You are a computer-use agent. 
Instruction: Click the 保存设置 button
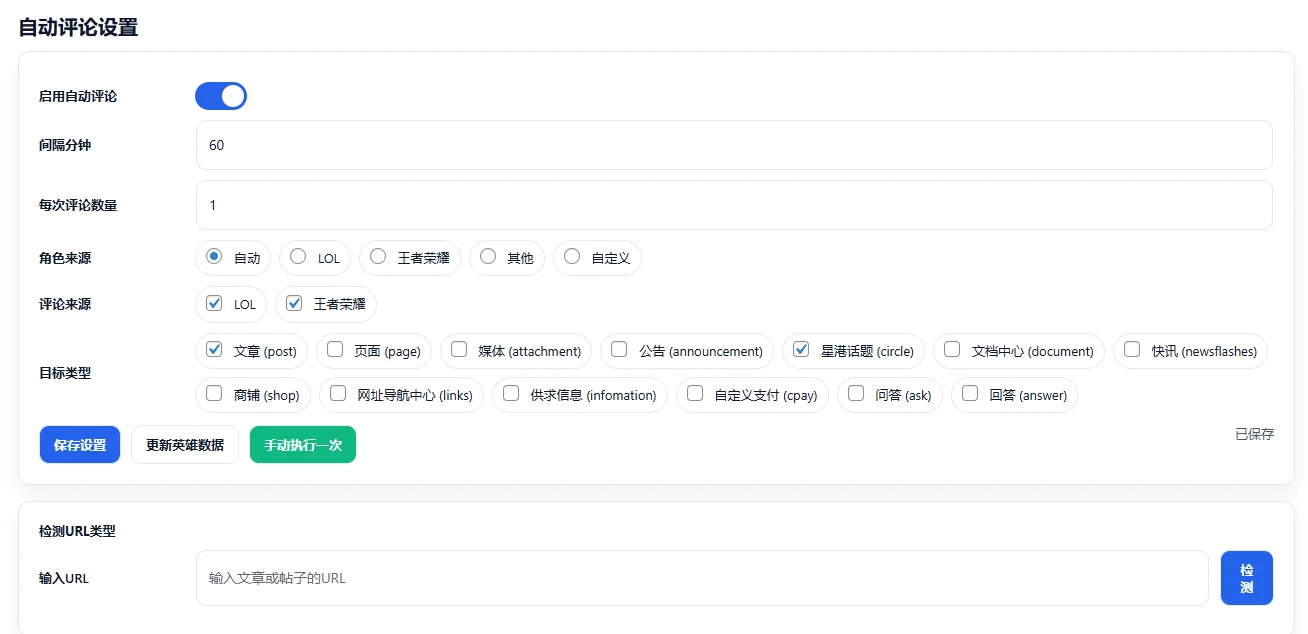click(80, 445)
